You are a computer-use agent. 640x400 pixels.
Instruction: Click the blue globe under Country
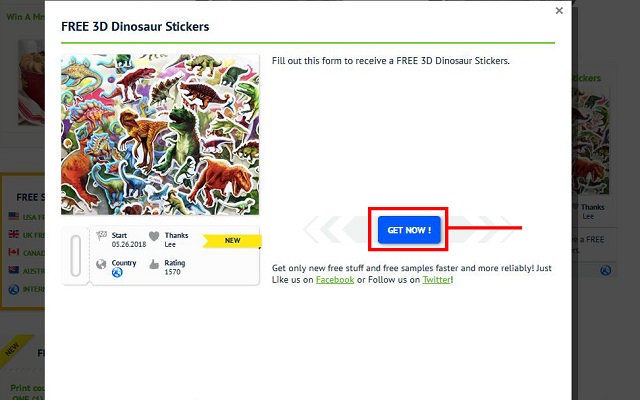[x=117, y=272]
